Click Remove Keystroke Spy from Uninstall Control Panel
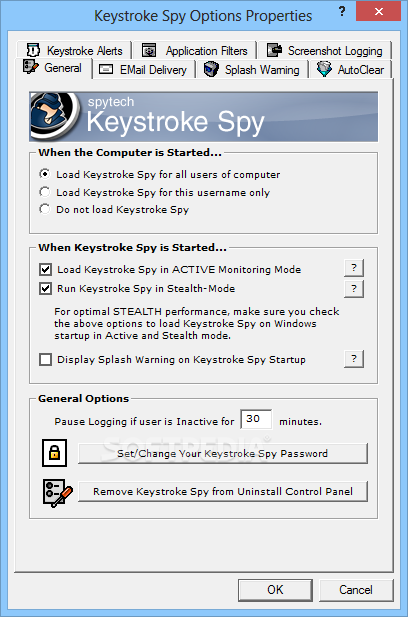Screen dimensions: 408x617 (x=223, y=491)
